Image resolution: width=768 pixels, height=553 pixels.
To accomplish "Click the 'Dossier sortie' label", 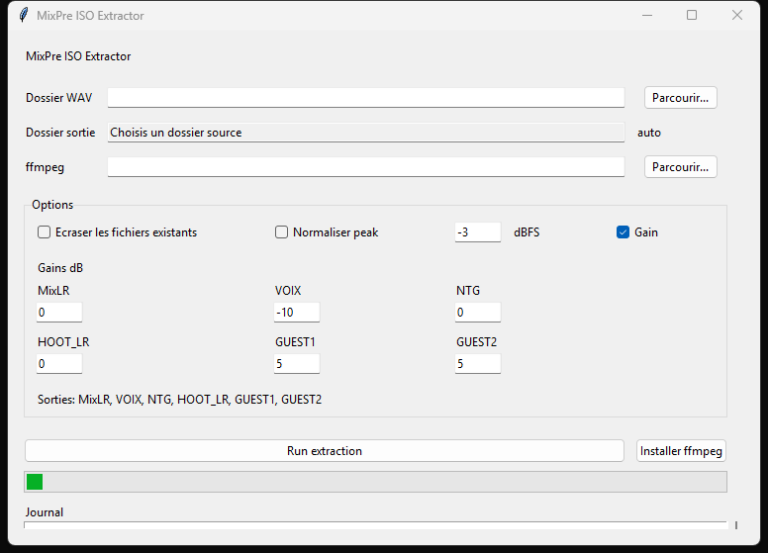I will pyautogui.click(x=60, y=133).
